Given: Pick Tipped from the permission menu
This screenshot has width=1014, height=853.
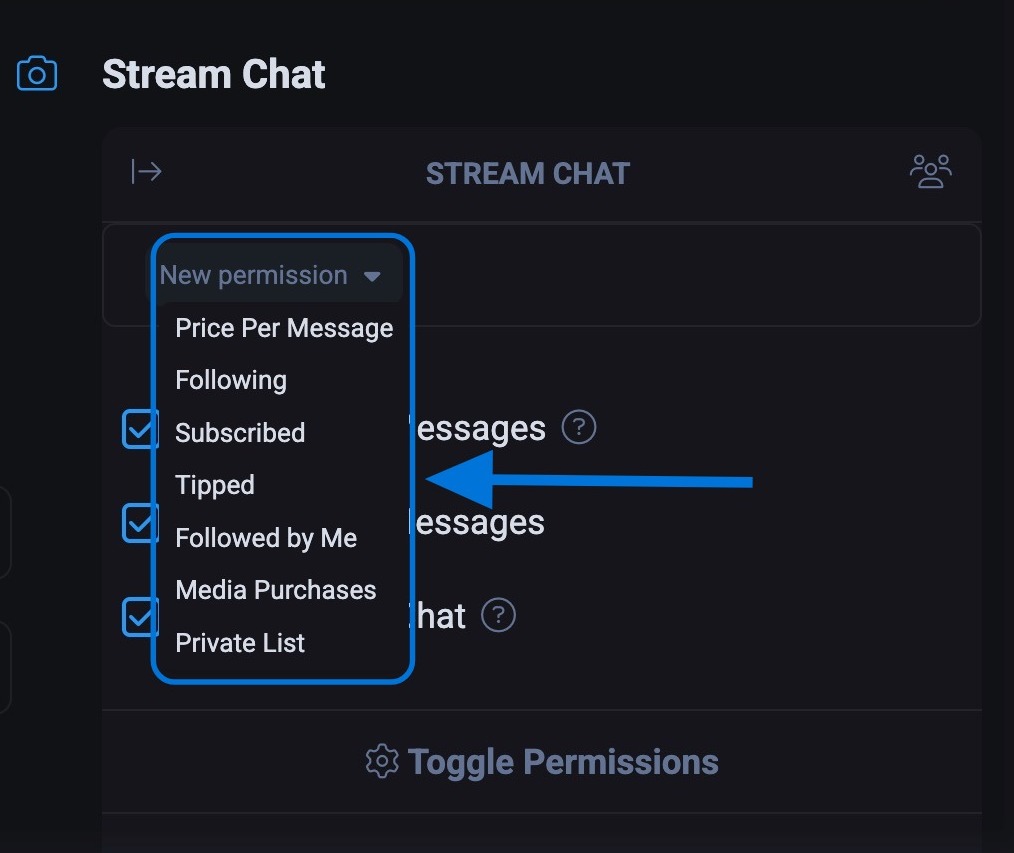Looking at the screenshot, I should point(215,485).
